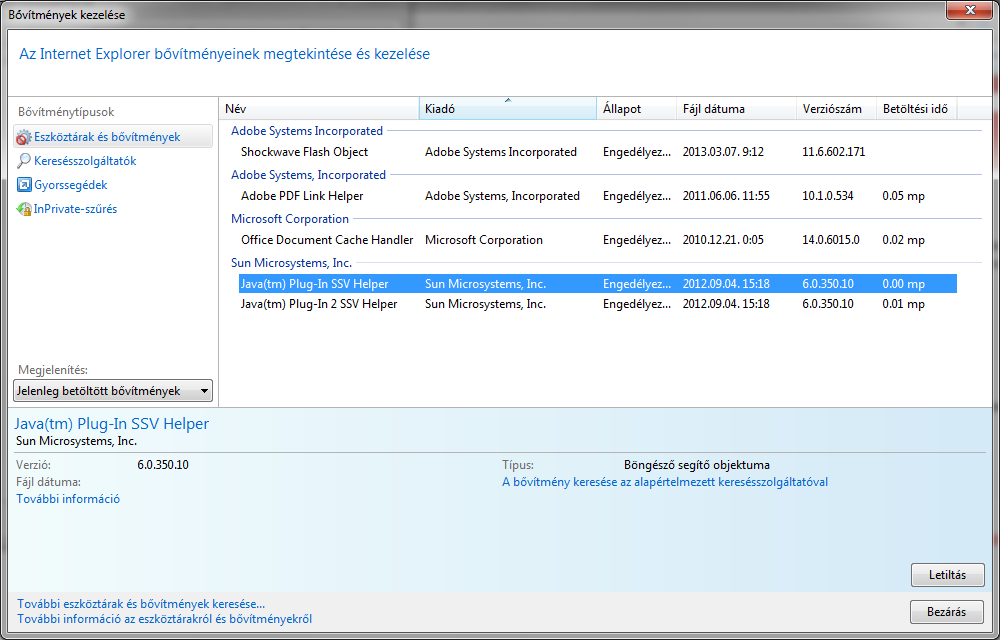The width and height of the screenshot is (1000, 640).
Task: Select Keresésszolgáltatók add-on type
Action: coord(85,161)
